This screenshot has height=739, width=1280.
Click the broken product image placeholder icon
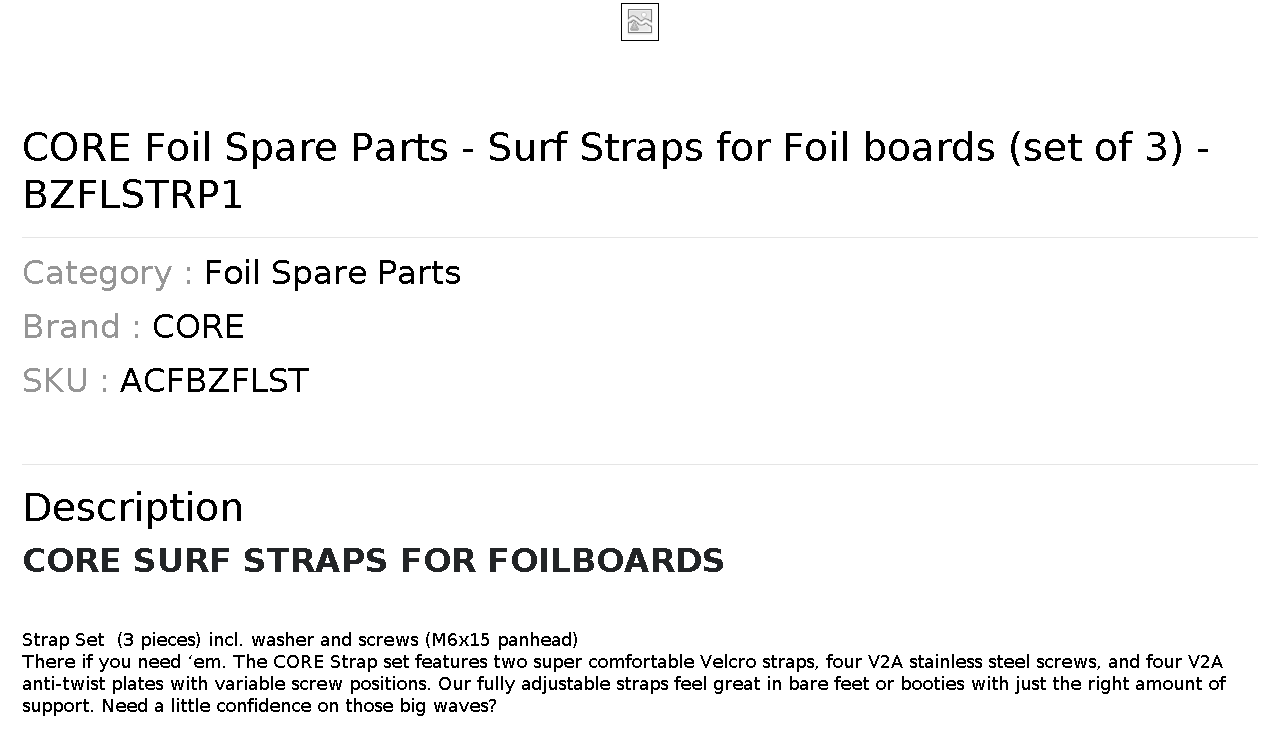(640, 22)
